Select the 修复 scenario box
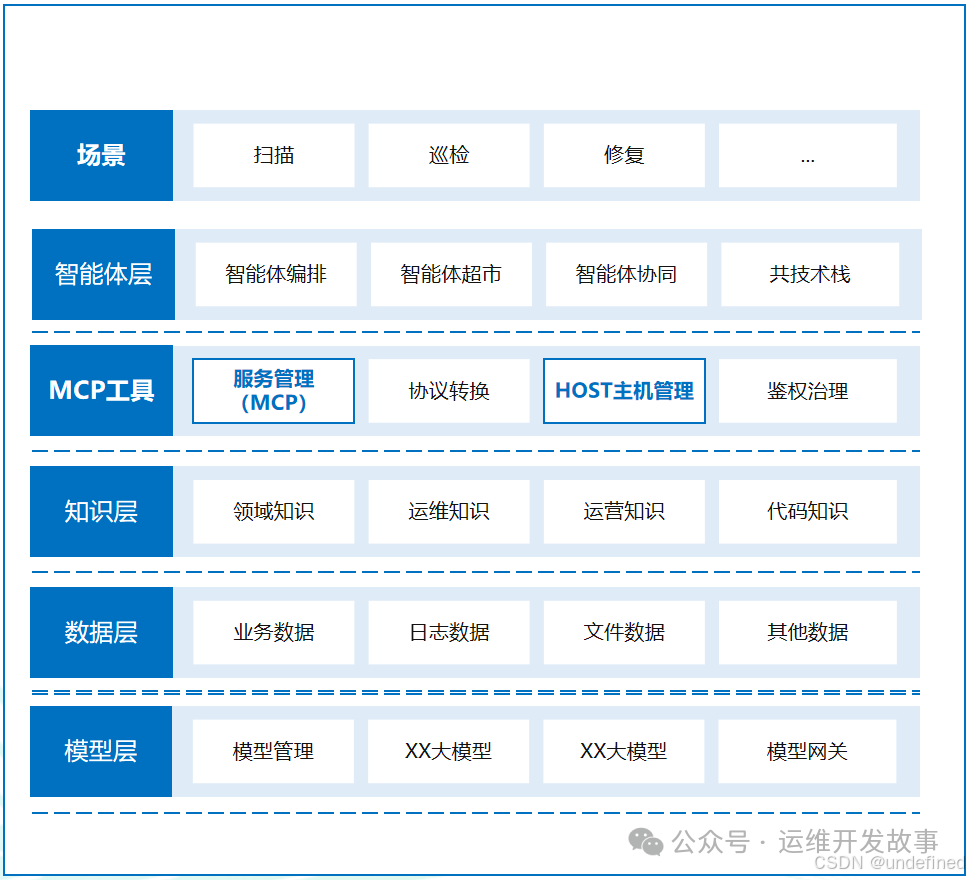969x880 pixels. 624,155
